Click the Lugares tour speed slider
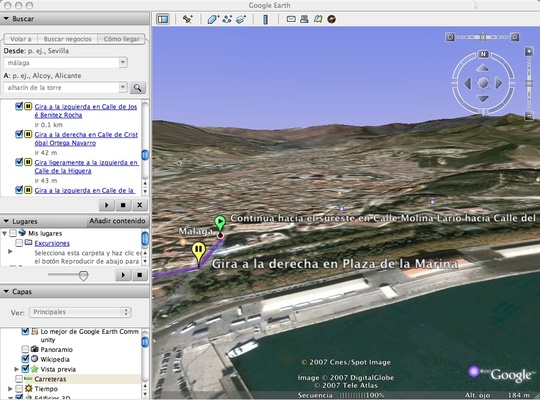 coord(83,275)
